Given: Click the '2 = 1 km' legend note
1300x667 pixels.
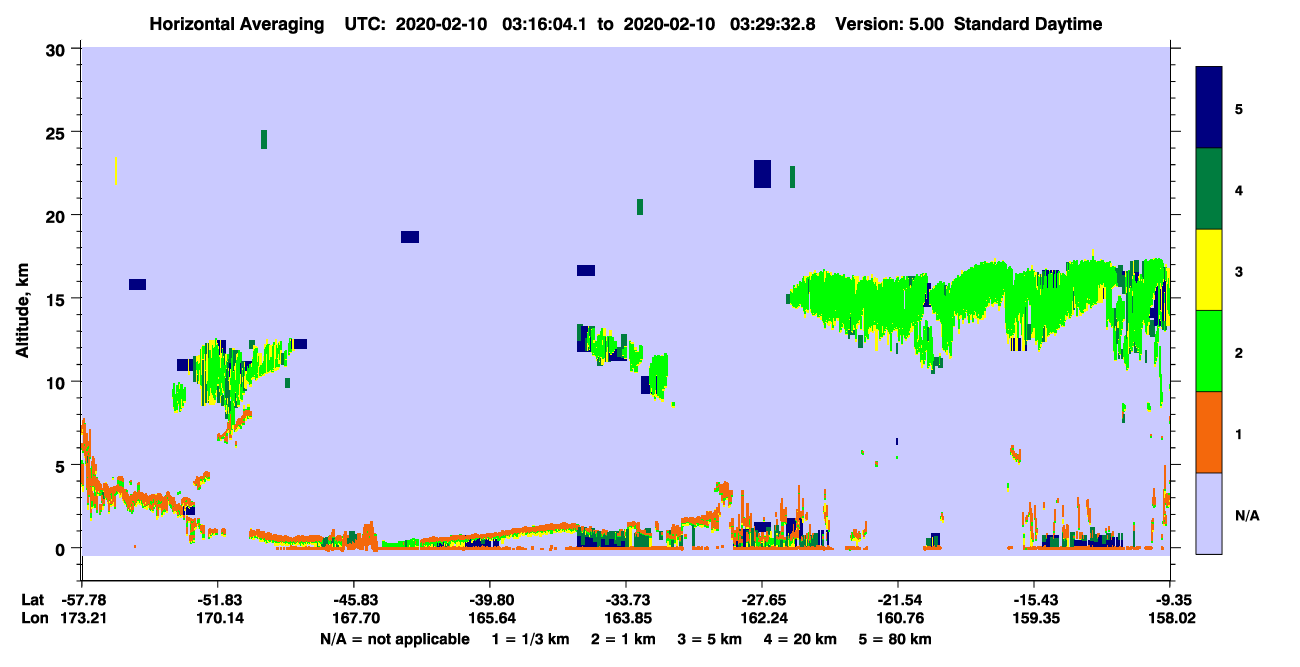Looking at the screenshot, I should [623, 639].
